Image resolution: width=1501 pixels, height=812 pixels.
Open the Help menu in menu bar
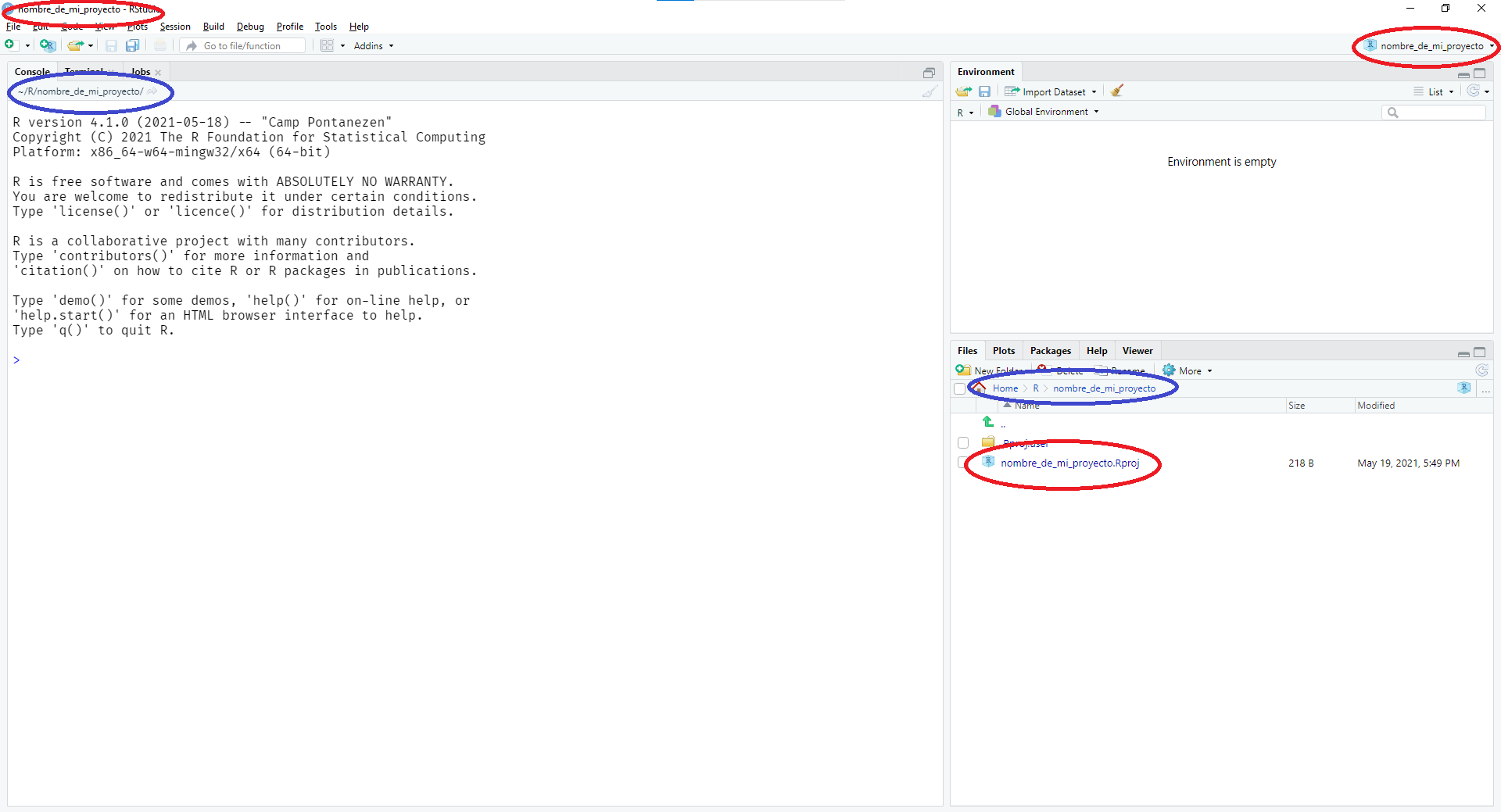click(x=359, y=27)
